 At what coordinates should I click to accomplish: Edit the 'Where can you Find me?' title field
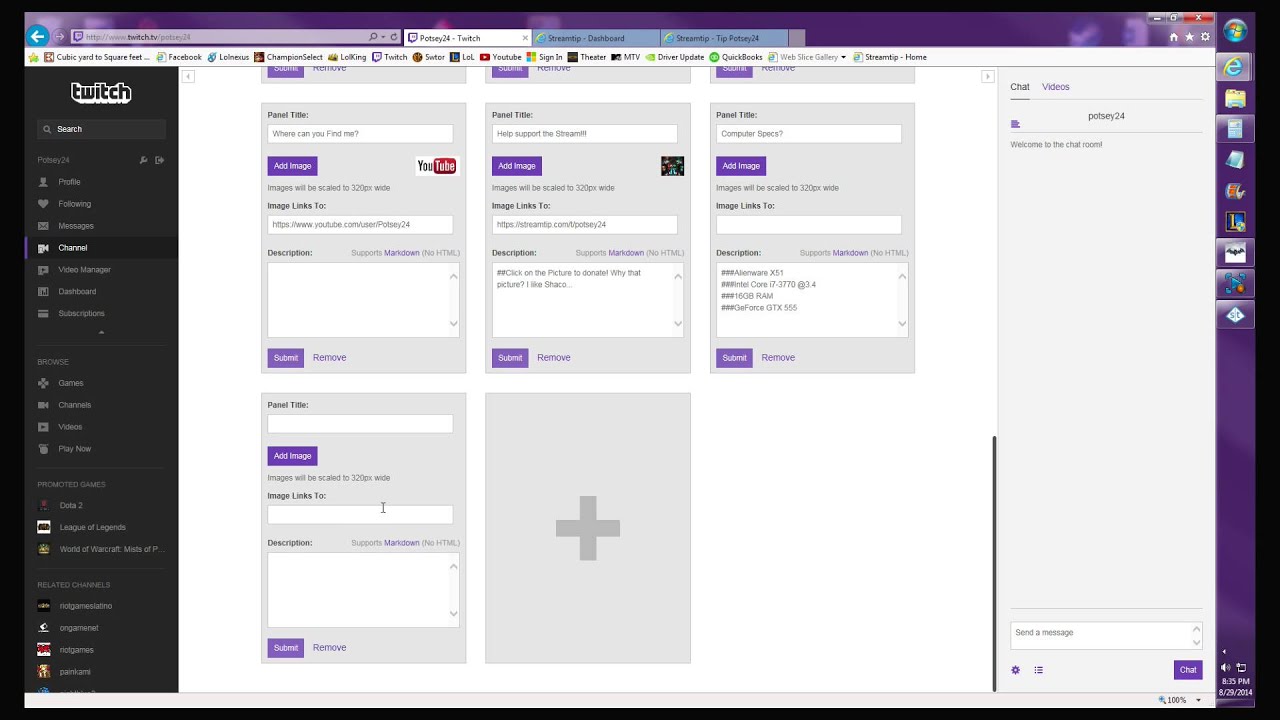coord(360,134)
